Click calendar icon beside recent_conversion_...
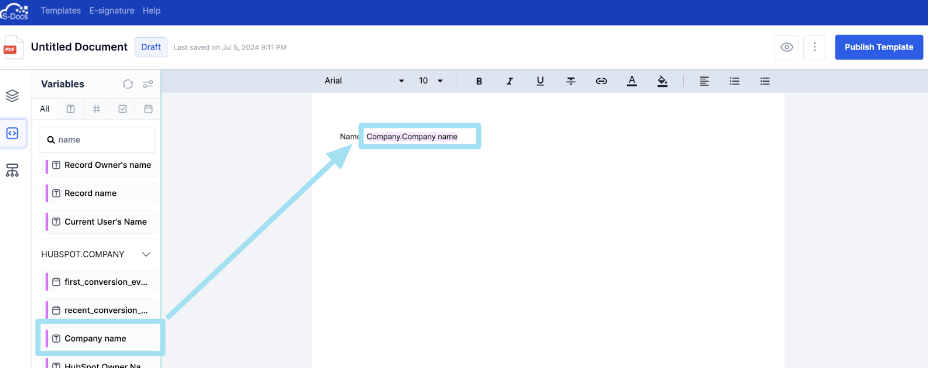The height and width of the screenshot is (368, 928). point(56,310)
